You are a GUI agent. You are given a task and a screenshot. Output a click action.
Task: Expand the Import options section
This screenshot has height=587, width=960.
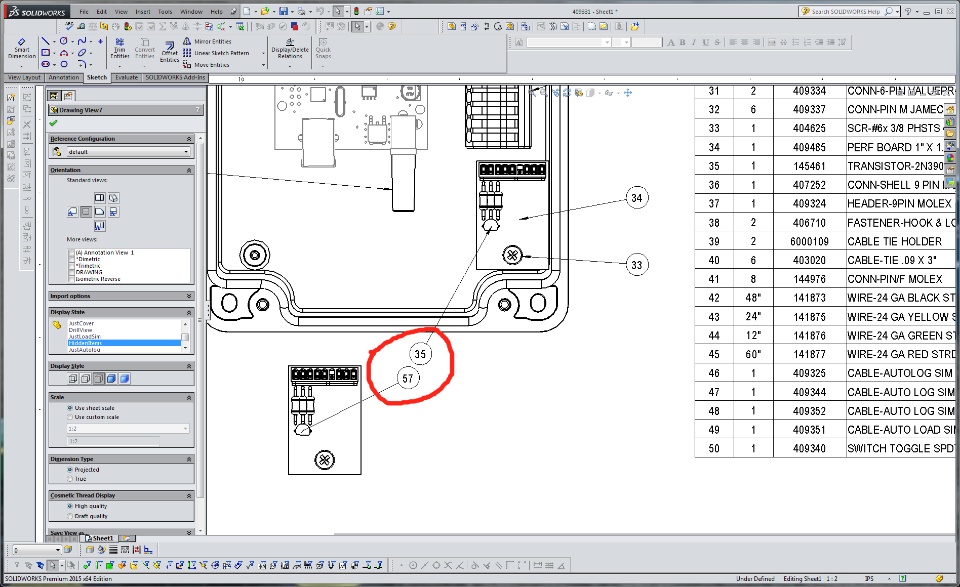189,296
